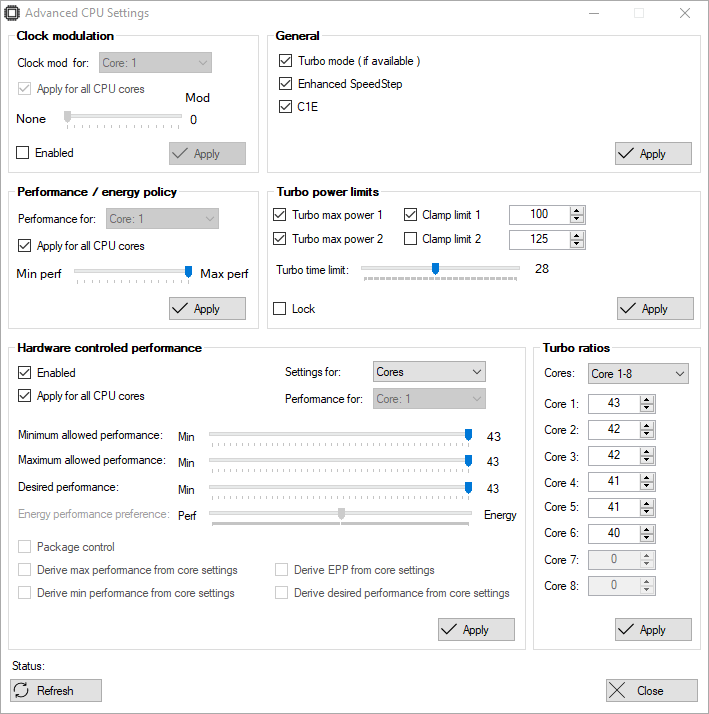Increase Core 3 turbo ratio with up arrow

(647, 451)
